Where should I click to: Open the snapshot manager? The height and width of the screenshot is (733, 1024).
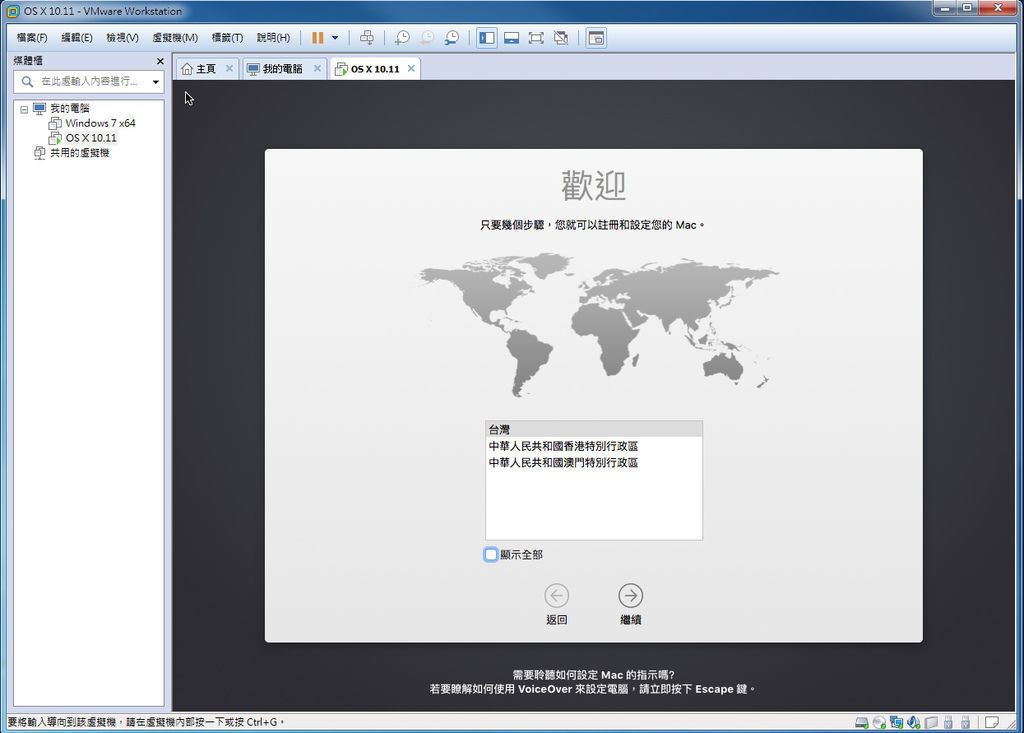coord(452,38)
